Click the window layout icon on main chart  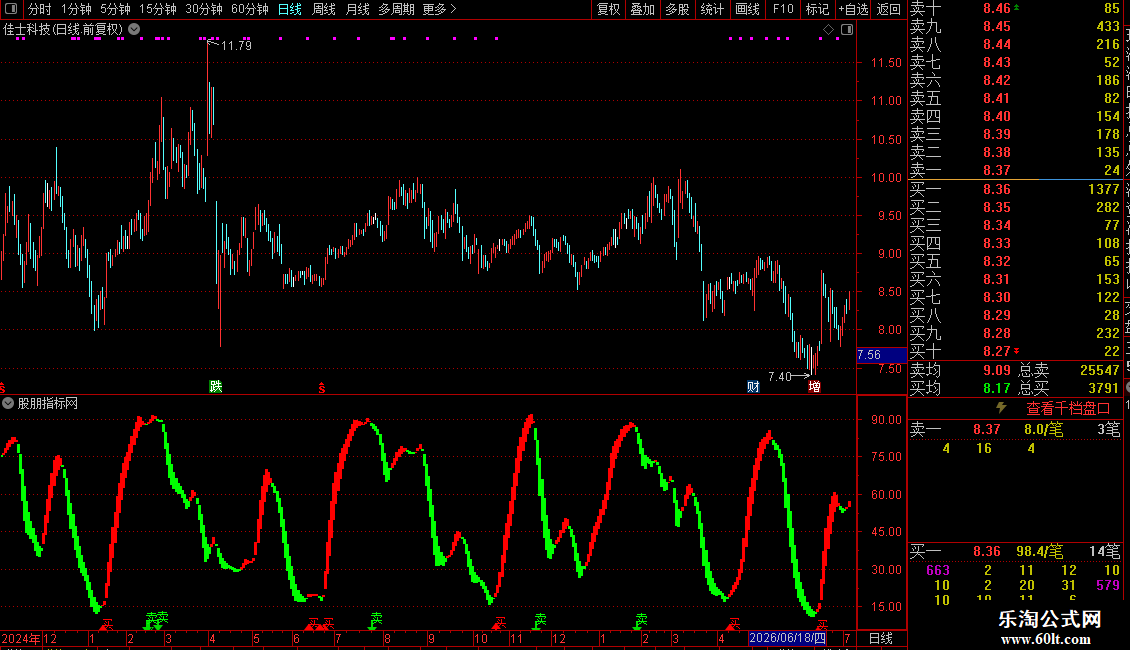847,30
